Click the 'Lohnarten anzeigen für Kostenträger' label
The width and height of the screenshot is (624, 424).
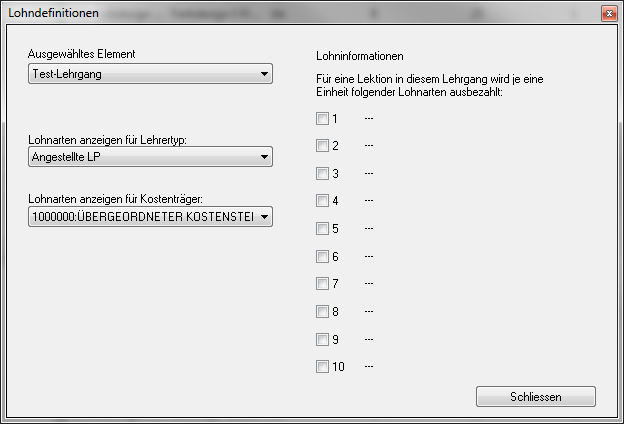pyautogui.click(x=115, y=199)
